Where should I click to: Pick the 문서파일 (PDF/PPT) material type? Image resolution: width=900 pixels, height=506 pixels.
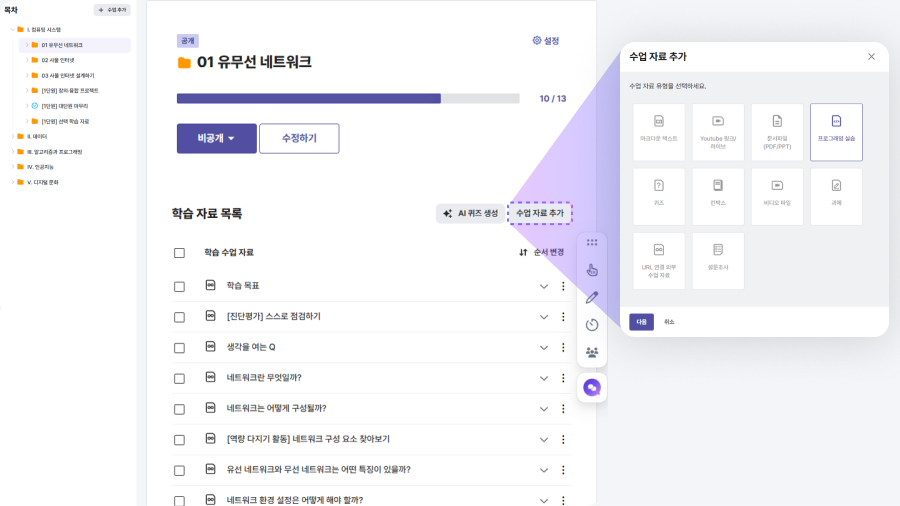coord(777,132)
